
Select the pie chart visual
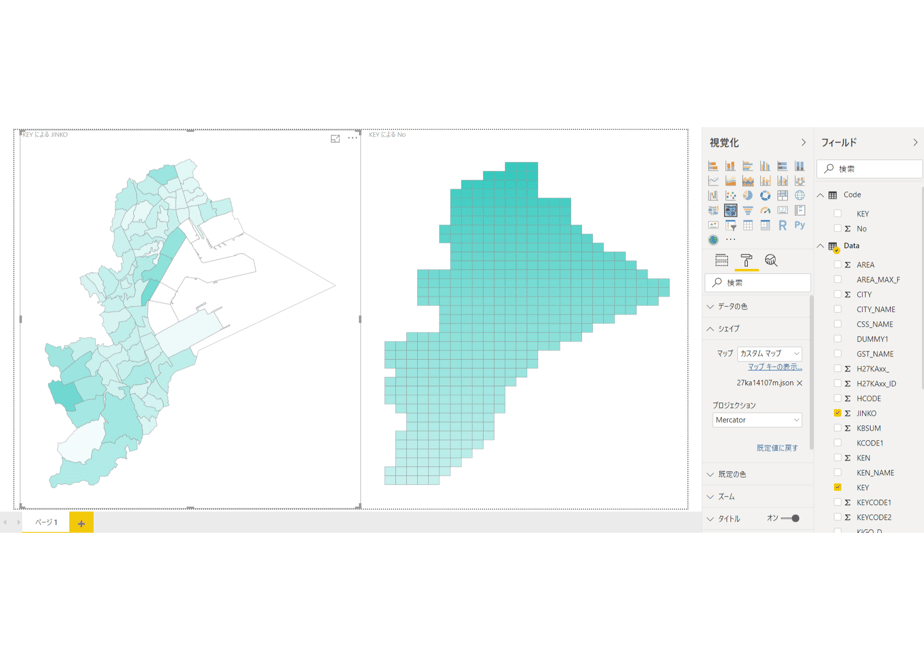tap(748, 196)
